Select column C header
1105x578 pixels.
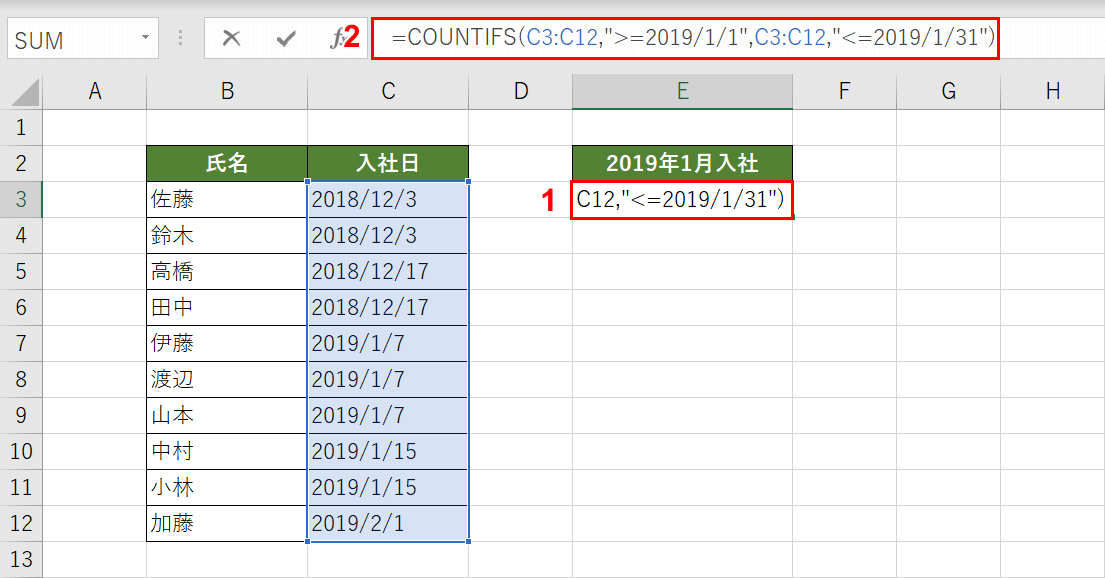[x=388, y=92]
